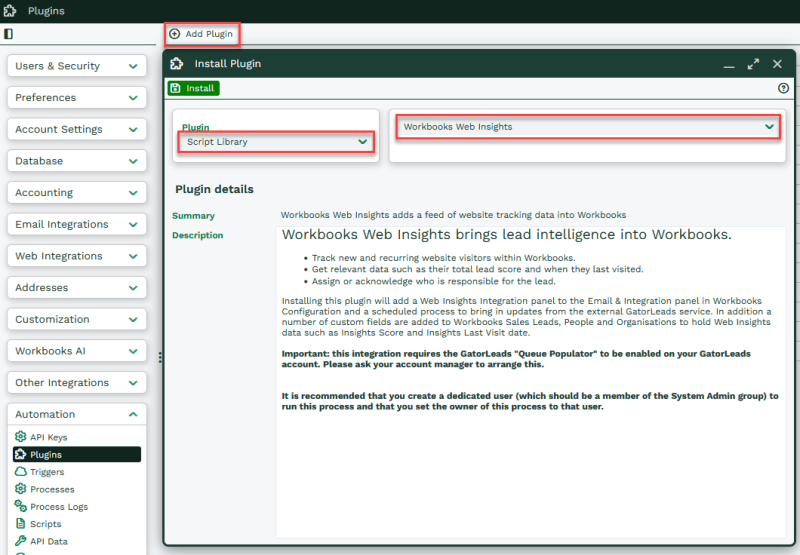Expand the Other Integrations section
Screen dimensions: 800x555
(x=77, y=382)
